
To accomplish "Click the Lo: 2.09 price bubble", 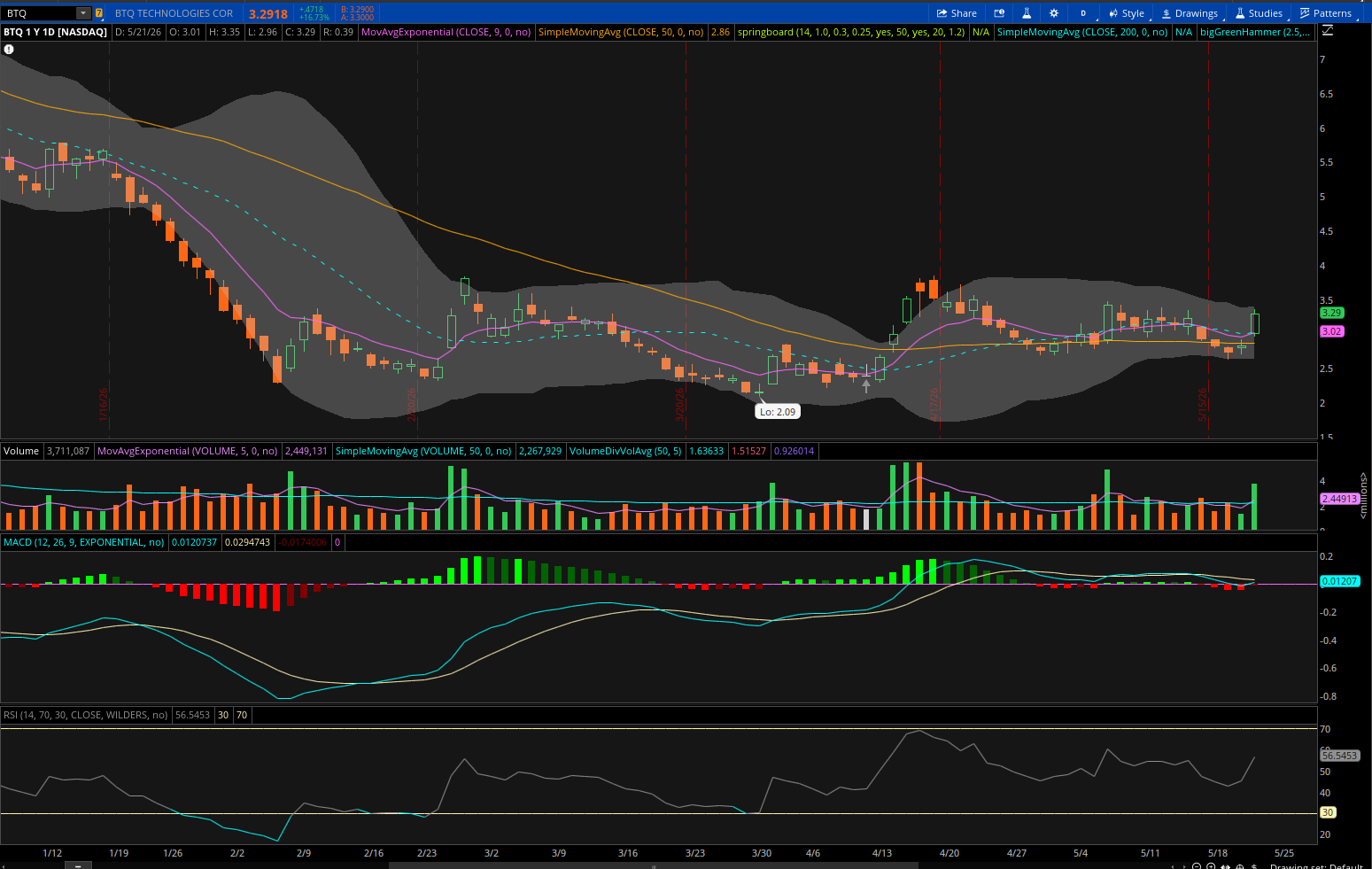I will click(778, 412).
